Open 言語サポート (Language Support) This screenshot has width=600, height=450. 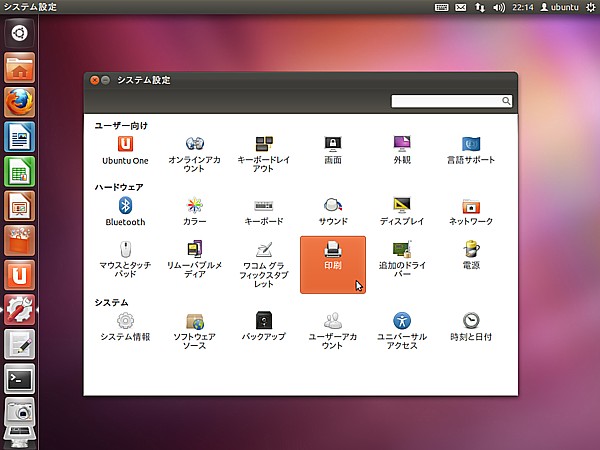[471, 150]
